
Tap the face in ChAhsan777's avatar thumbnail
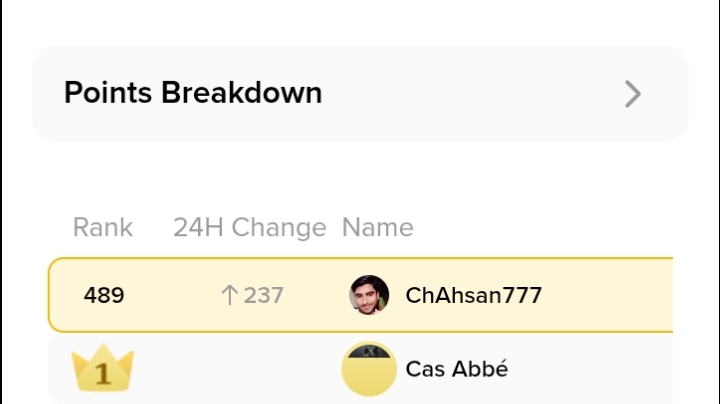[370, 292]
